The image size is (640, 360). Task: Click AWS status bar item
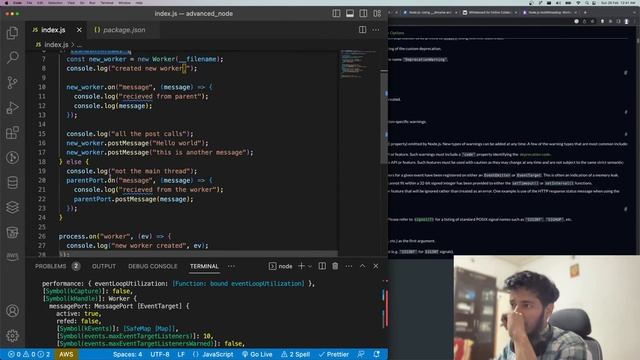click(x=66, y=354)
